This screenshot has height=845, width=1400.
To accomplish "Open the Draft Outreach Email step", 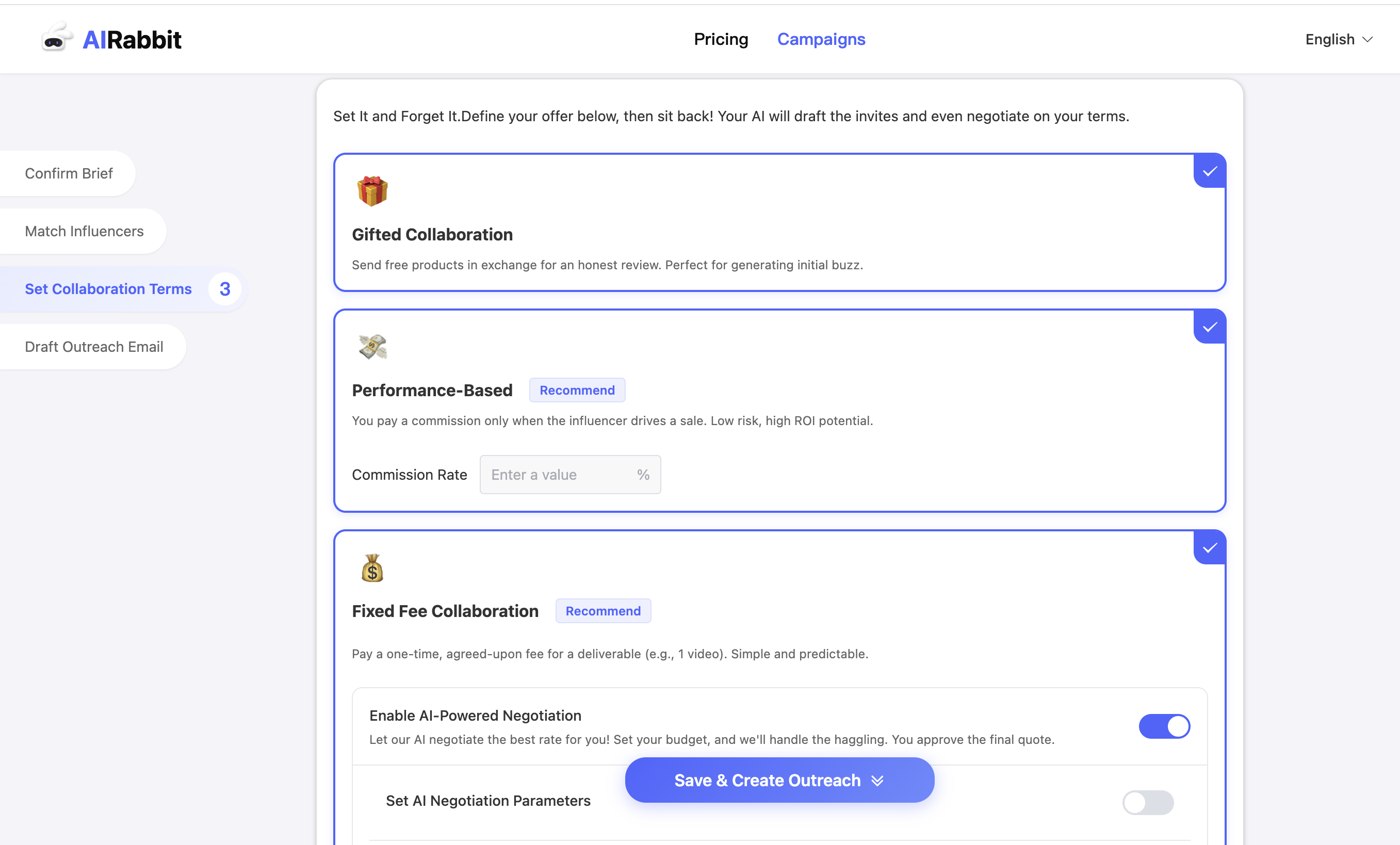I will (x=94, y=346).
